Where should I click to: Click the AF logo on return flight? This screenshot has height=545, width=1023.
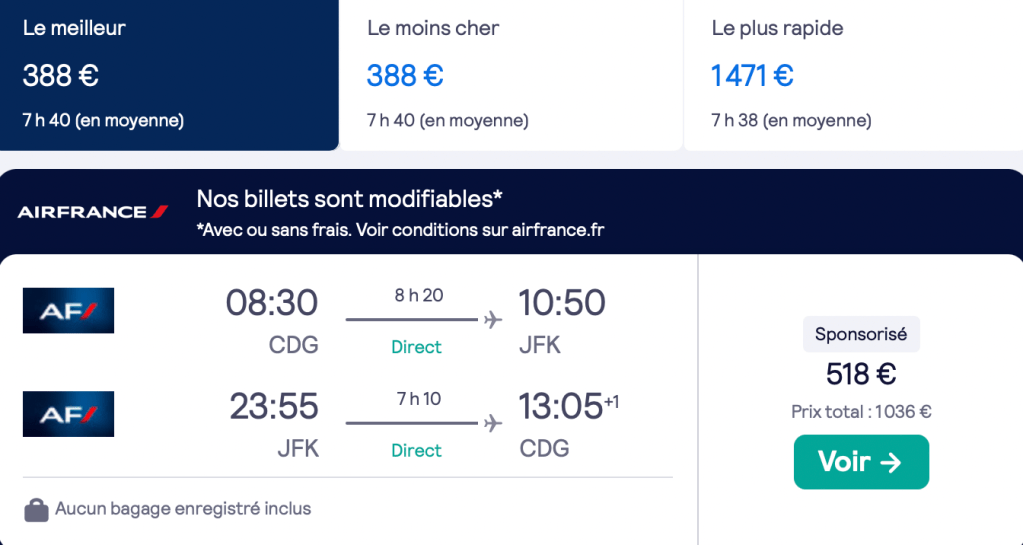(68, 414)
